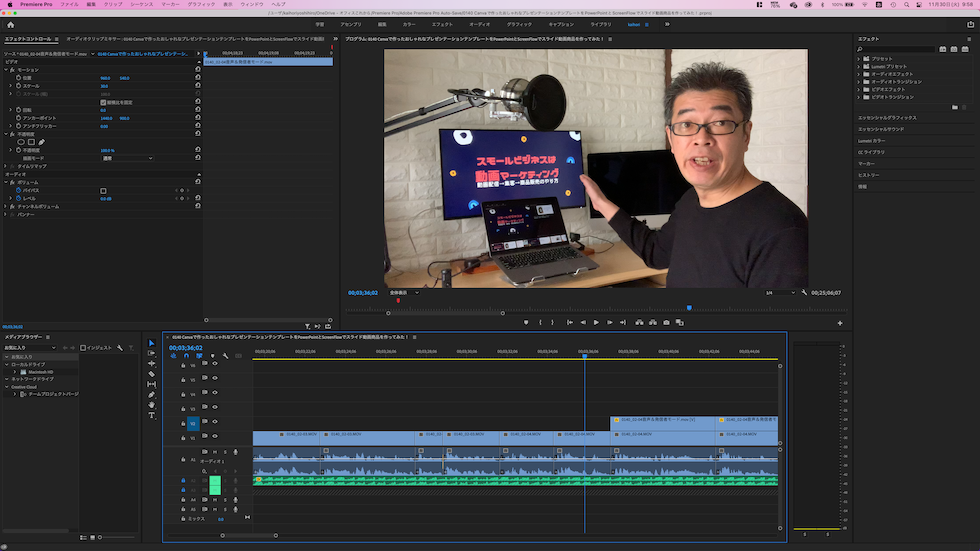Select the Razor tool in the tools panel
The width and height of the screenshot is (980, 551).
point(152,374)
